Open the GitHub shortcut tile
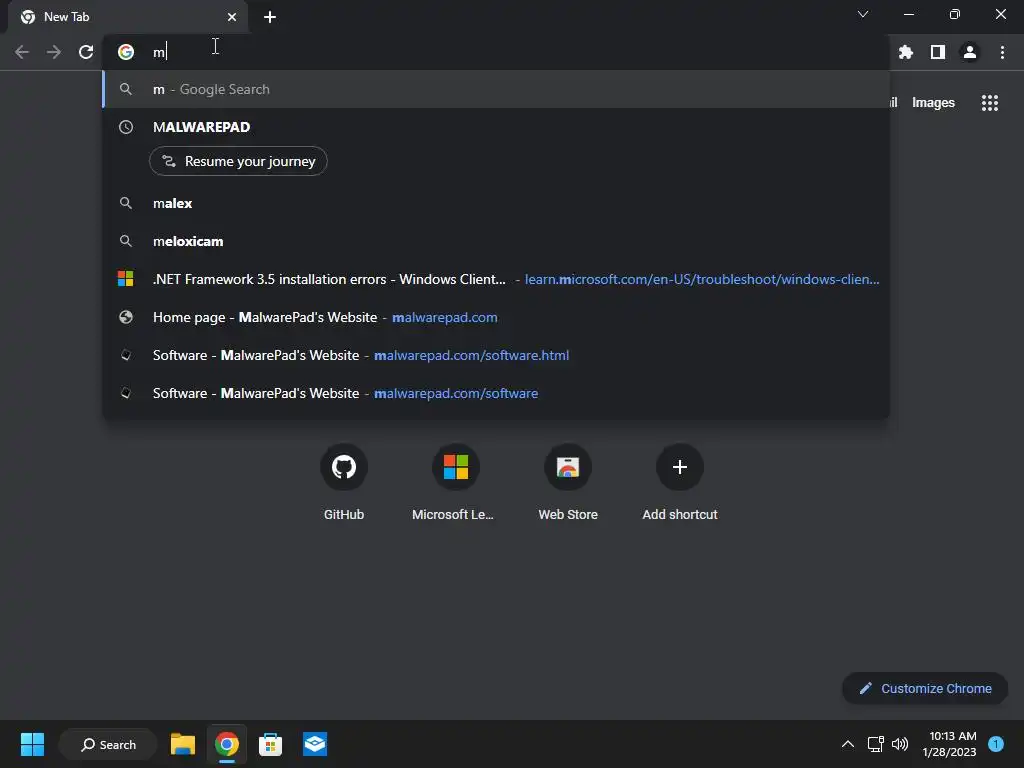The image size is (1024, 768). coord(344,482)
